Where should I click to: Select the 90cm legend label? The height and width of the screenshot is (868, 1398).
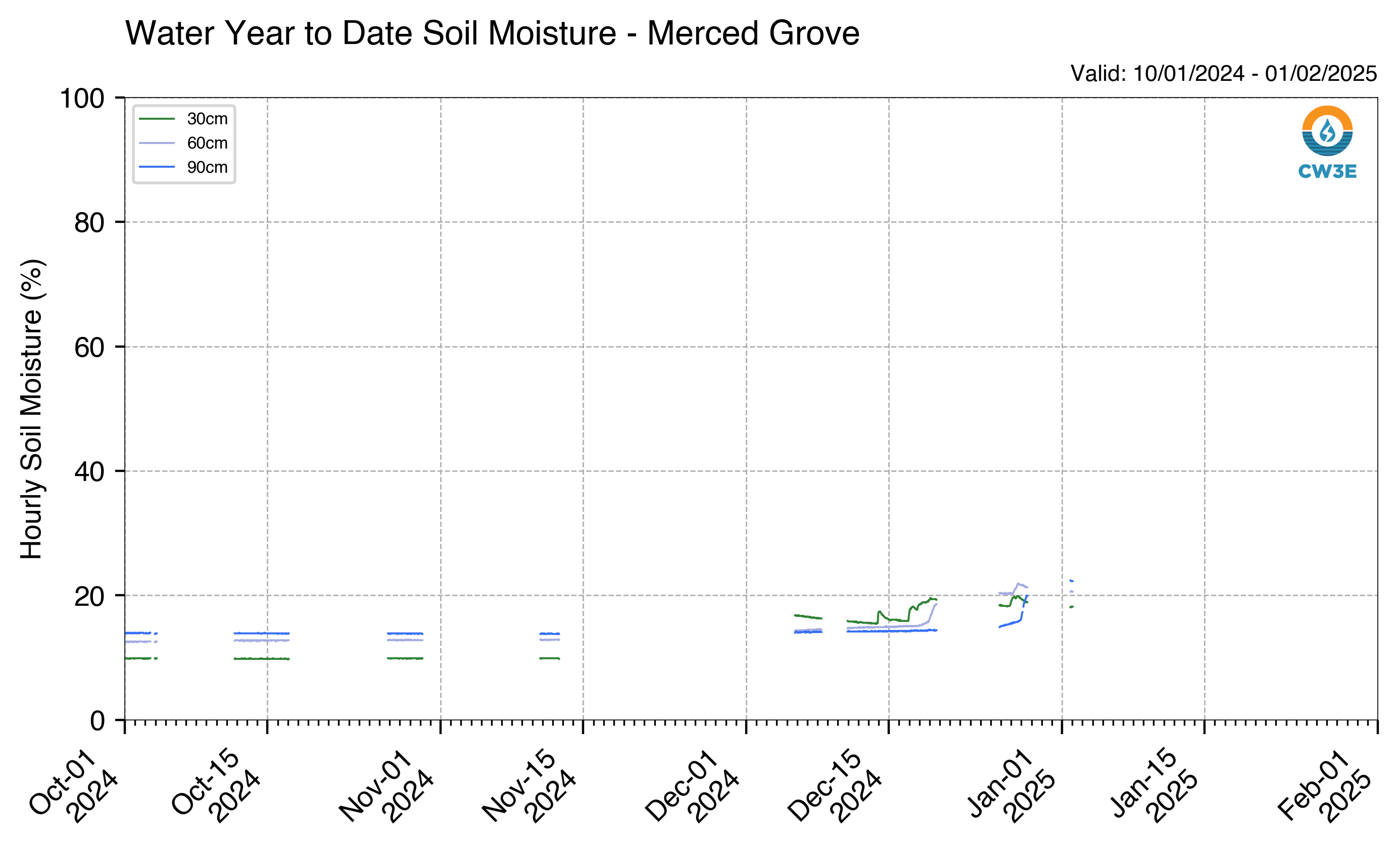(x=207, y=167)
